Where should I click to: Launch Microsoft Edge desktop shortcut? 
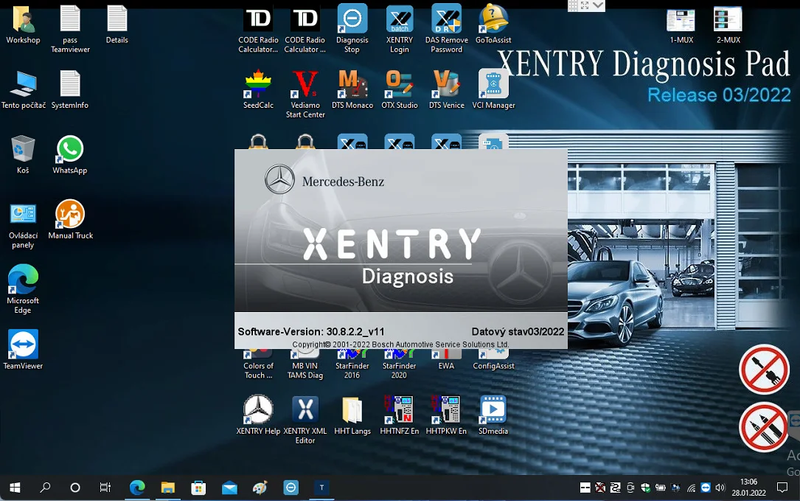[x=23, y=290]
